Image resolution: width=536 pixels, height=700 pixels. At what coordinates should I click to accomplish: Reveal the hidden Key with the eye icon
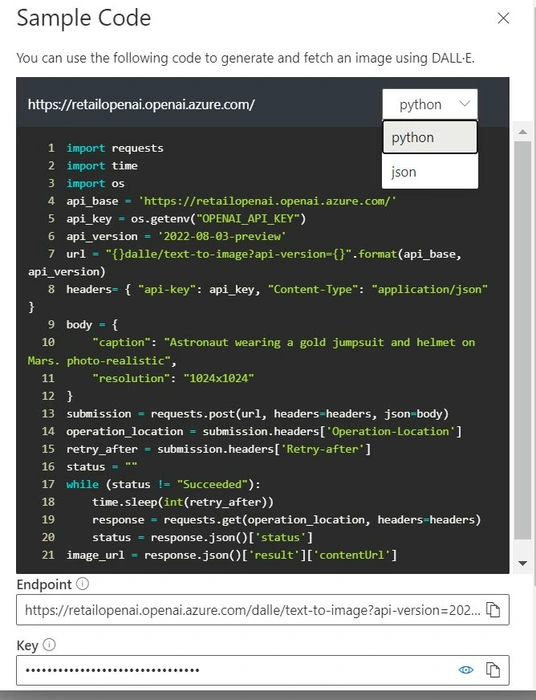coord(466,670)
